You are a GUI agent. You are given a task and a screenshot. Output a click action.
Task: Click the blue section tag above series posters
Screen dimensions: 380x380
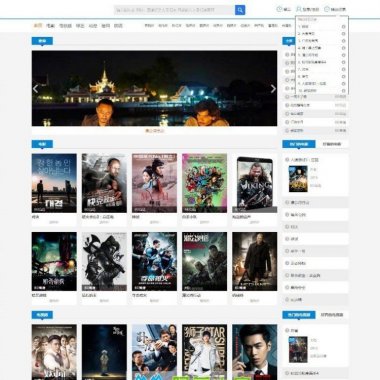tap(42, 315)
